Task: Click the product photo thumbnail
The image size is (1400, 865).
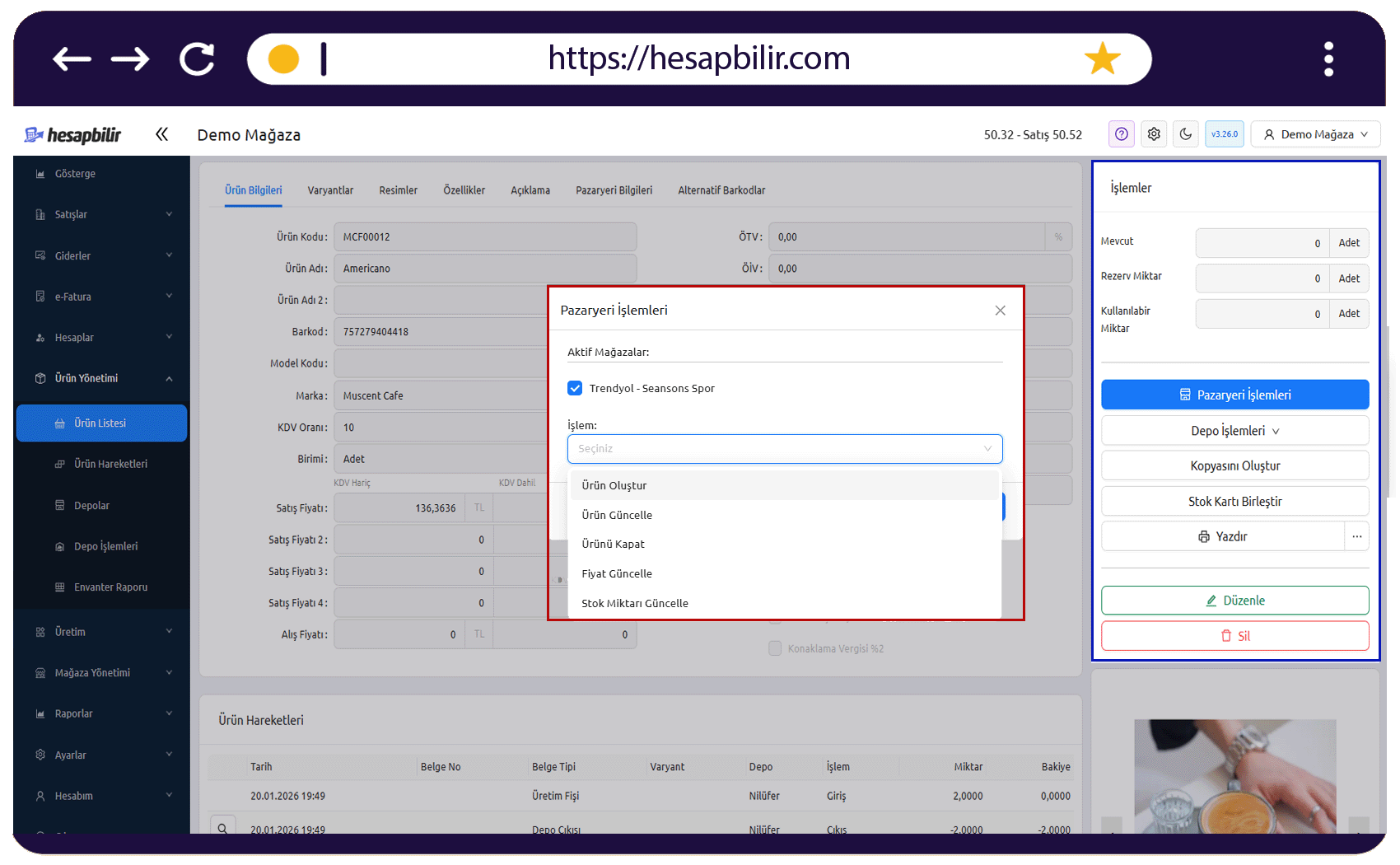Action: (1234, 776)
